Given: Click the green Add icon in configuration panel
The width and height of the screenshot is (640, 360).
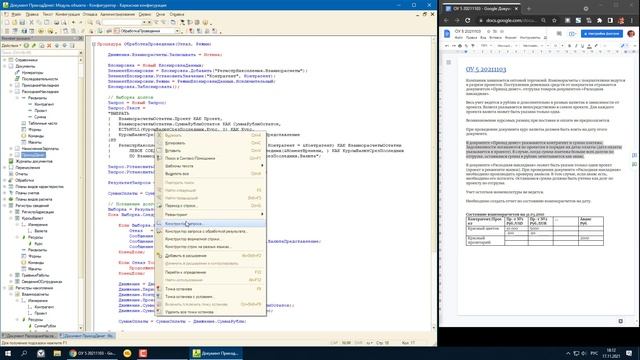Looking at the screenshot, I should [x=27, y=45].
